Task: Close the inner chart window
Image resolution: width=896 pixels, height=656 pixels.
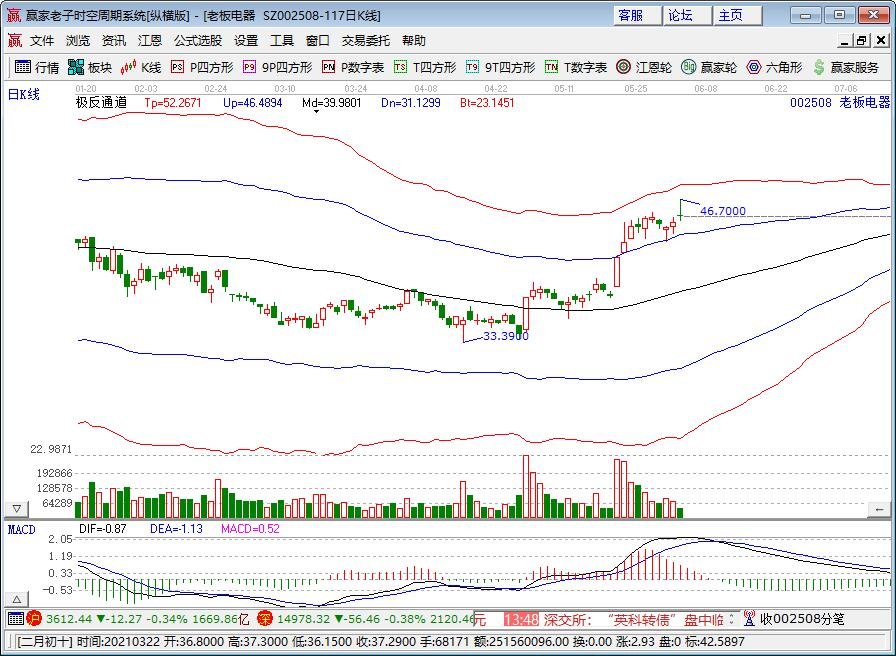Action: pos(881,41)
